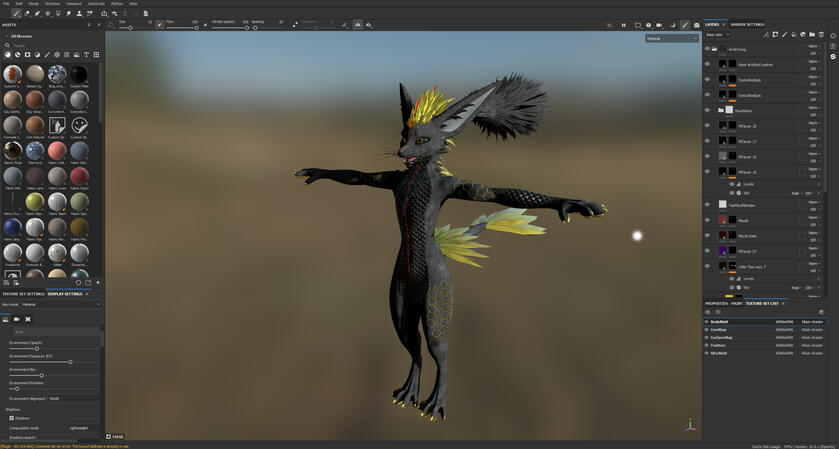Open the Python menu

point(117,4)
